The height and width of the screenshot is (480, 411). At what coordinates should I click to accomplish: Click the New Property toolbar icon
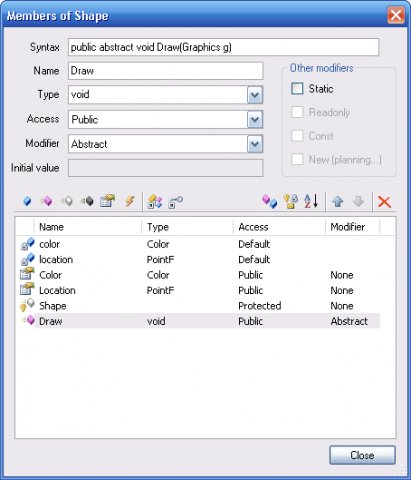[107, 201]
